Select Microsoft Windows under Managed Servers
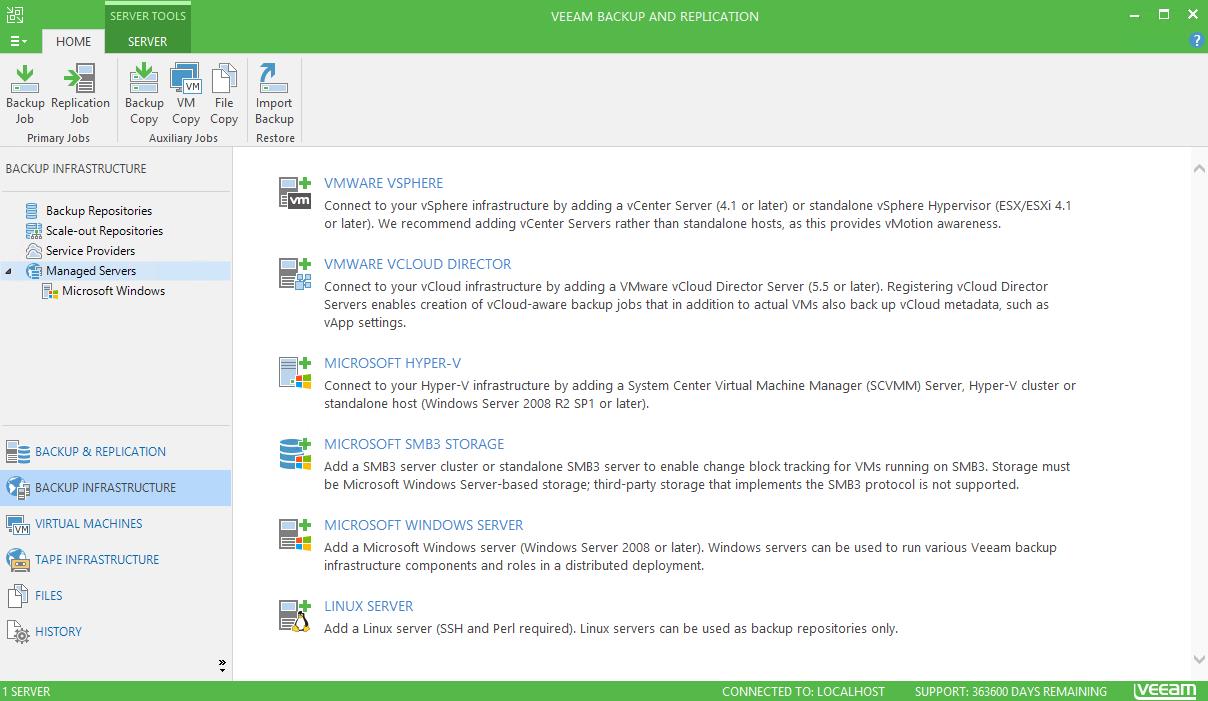This screenshot has width=1208, height=701. pos(114,291)
